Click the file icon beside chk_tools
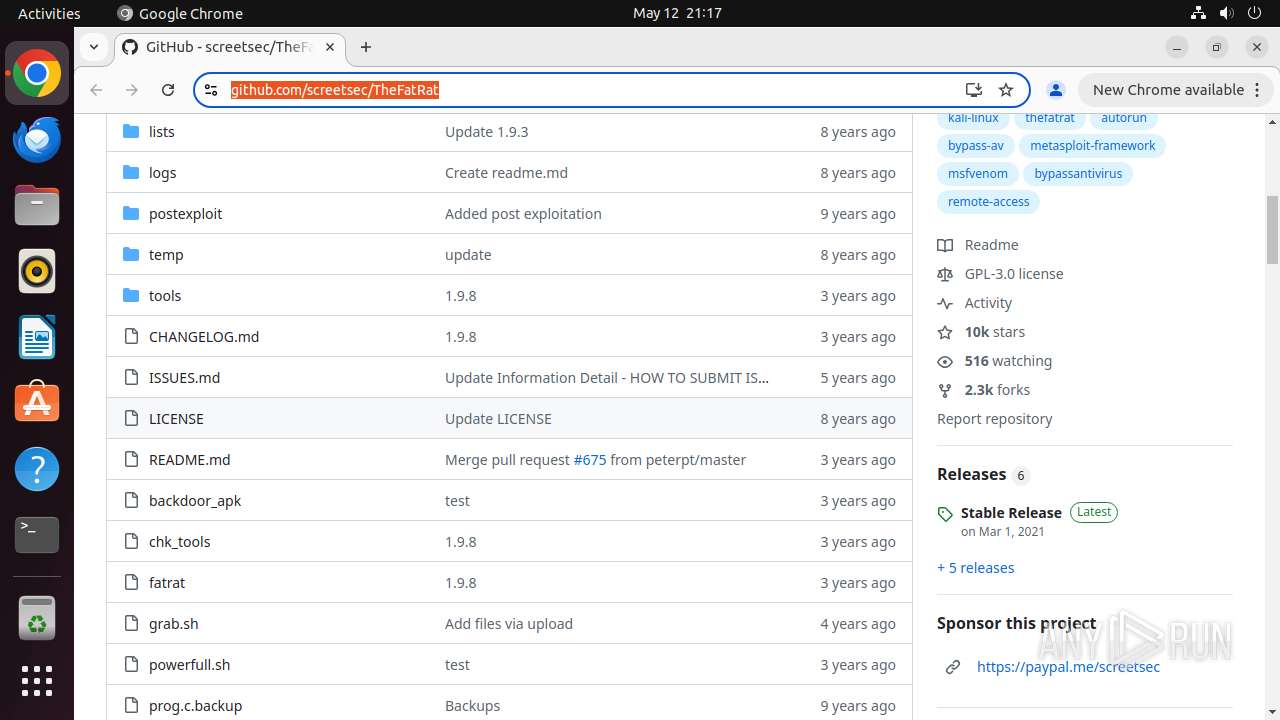 coord(130,541)
